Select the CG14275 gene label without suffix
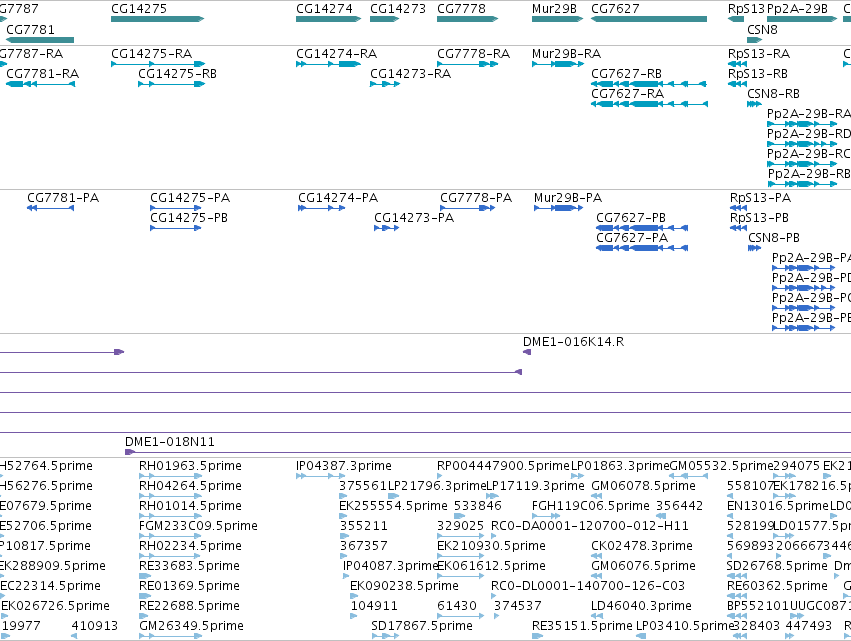This screenshot has height=641, width=851. coord(139,9)
